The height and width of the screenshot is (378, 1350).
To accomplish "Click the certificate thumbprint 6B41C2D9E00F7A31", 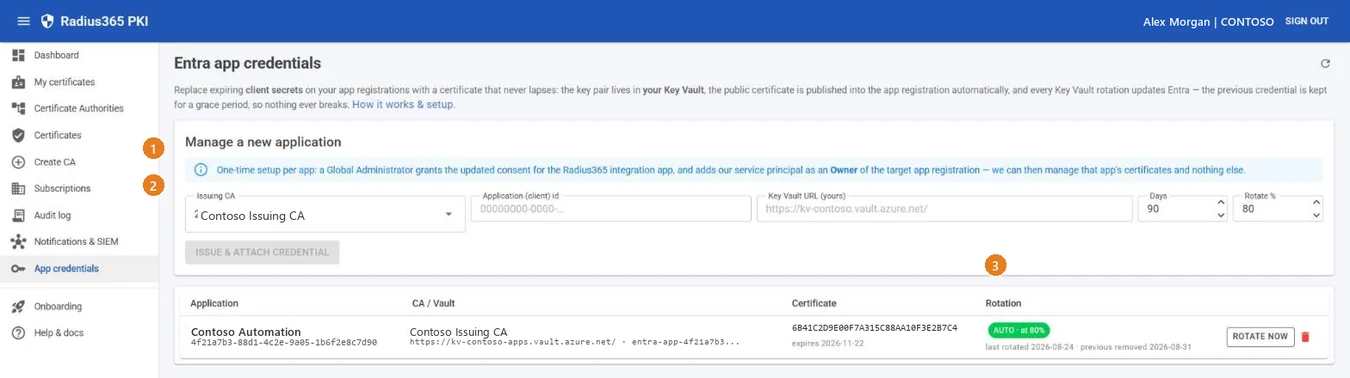I will (x=875, y=328).
